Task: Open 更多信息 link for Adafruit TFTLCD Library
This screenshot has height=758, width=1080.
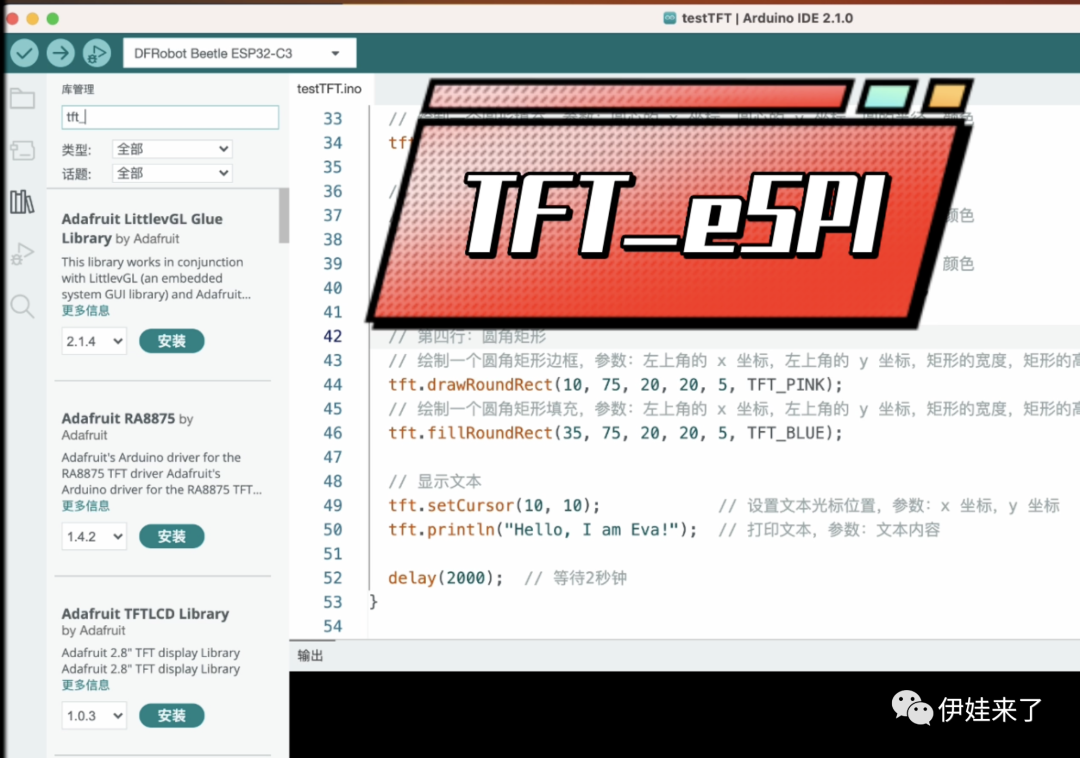Action: click(x=86, y=685)
